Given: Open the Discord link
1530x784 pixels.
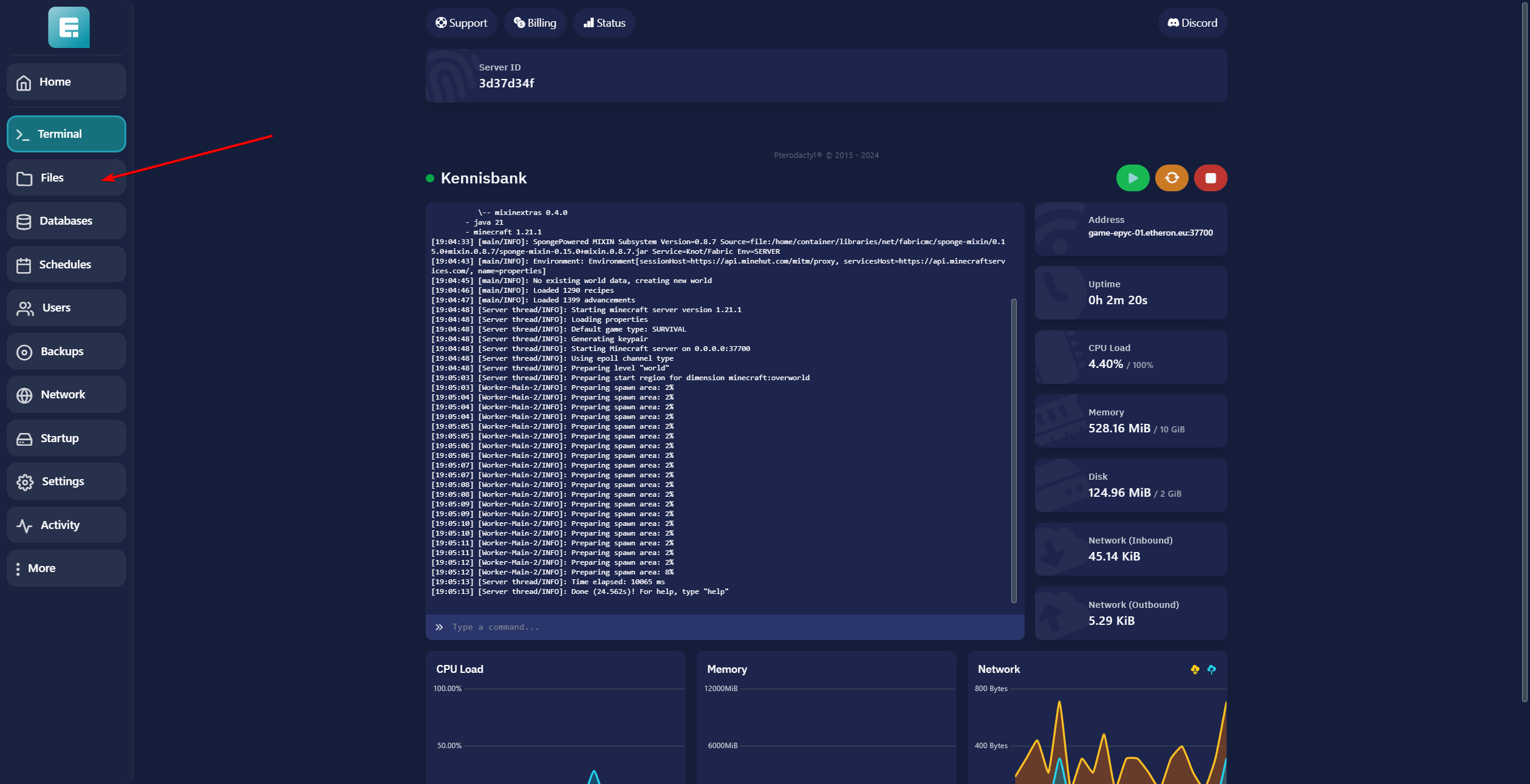Looking at the screenshot, I should point(1192,23).
